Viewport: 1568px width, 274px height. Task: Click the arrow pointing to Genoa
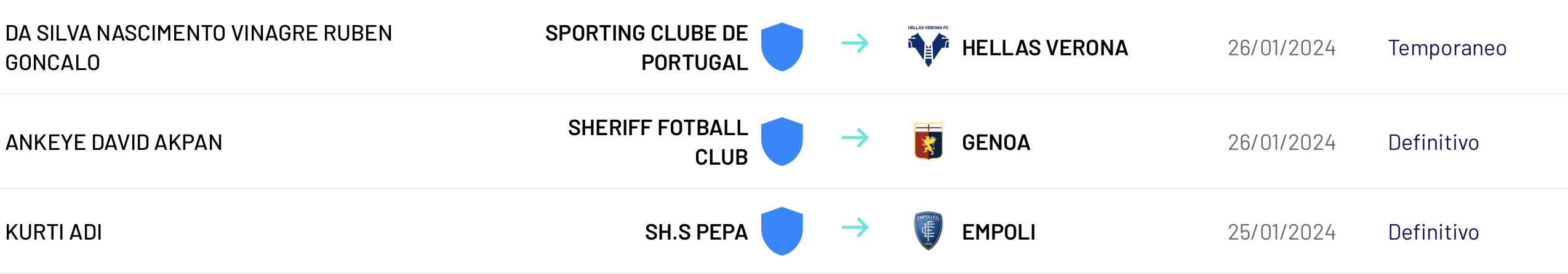click(x=855, y=138)
